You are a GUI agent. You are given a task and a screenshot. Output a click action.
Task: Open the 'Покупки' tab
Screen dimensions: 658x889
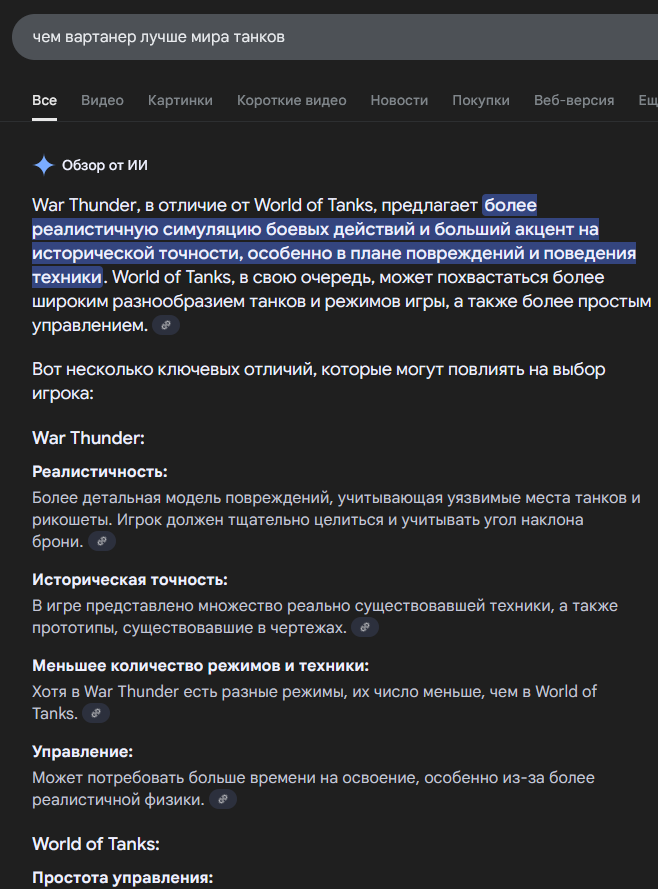(x=481, y=100)
